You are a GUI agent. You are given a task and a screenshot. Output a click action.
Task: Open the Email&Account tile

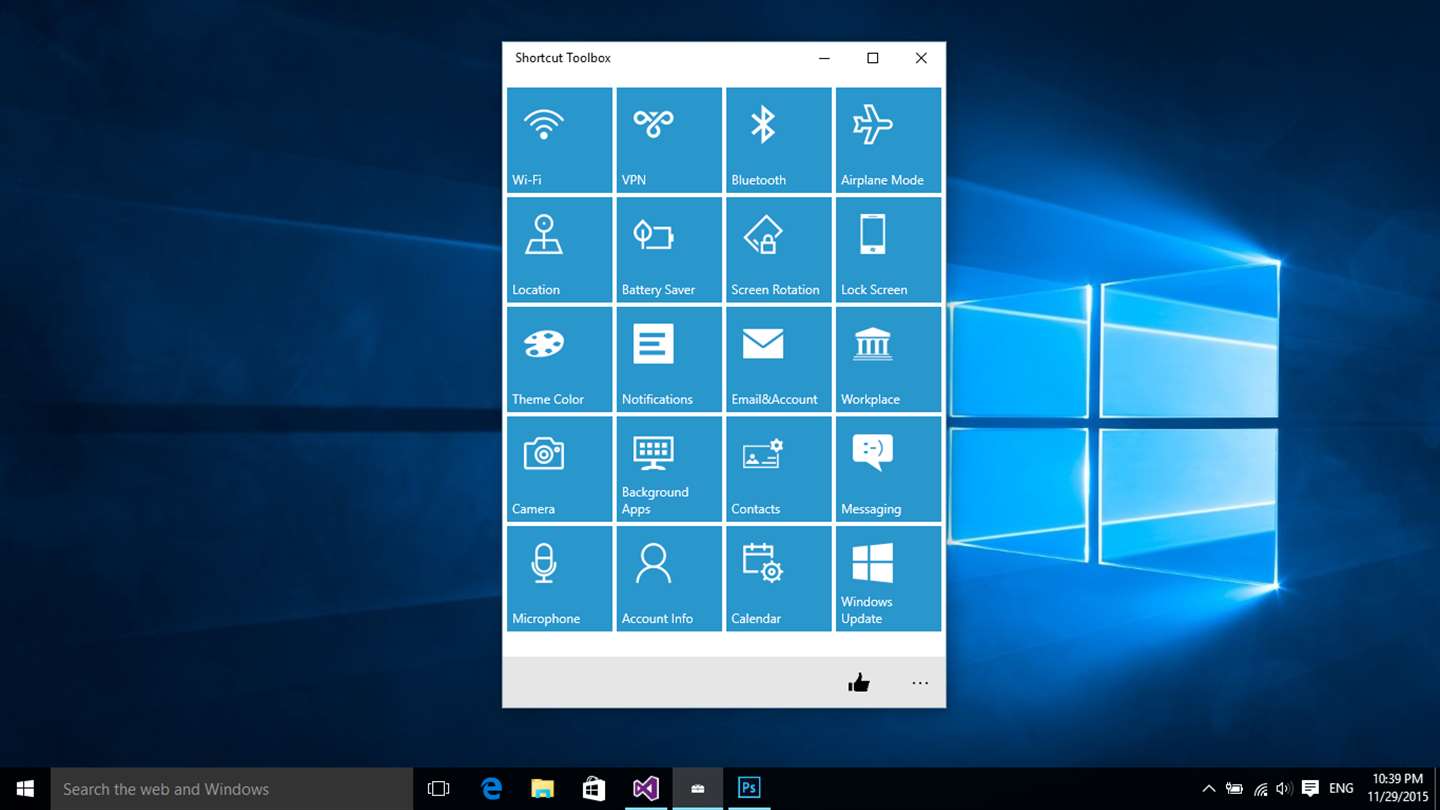[x=779, y=359]
